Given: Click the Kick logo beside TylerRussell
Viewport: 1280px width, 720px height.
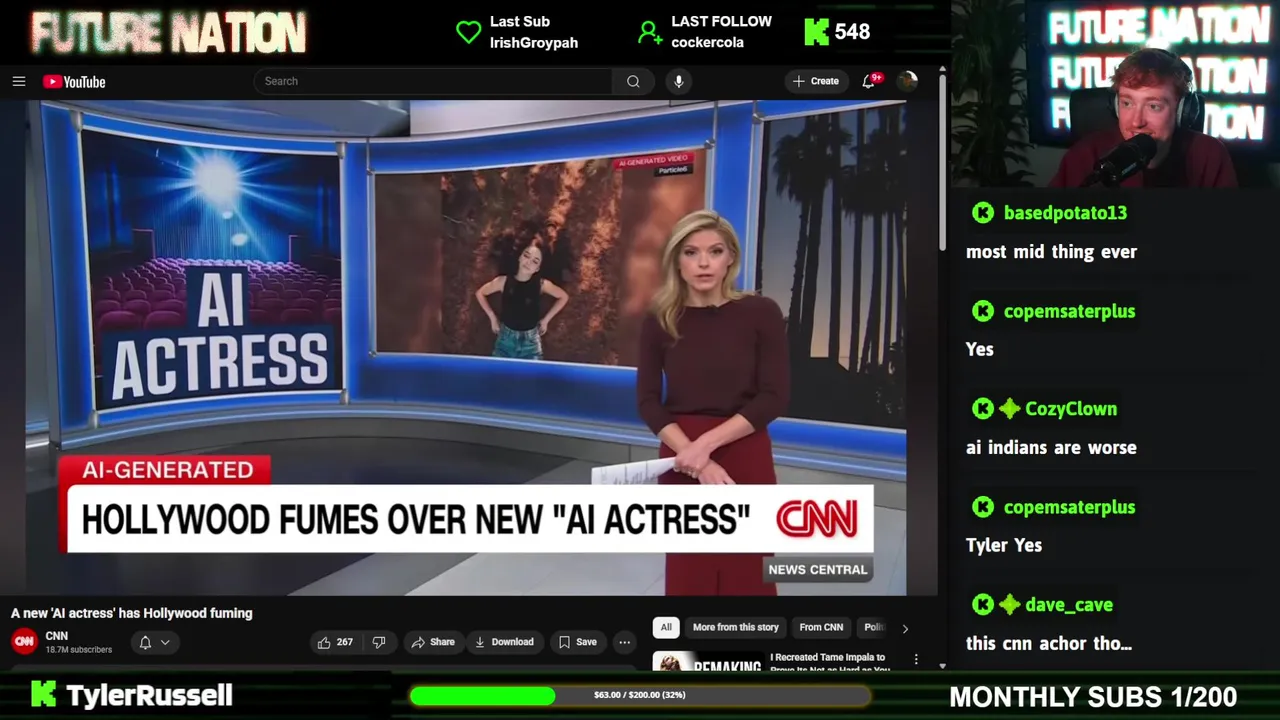Looking at the screenshot, I should point(43,694).
